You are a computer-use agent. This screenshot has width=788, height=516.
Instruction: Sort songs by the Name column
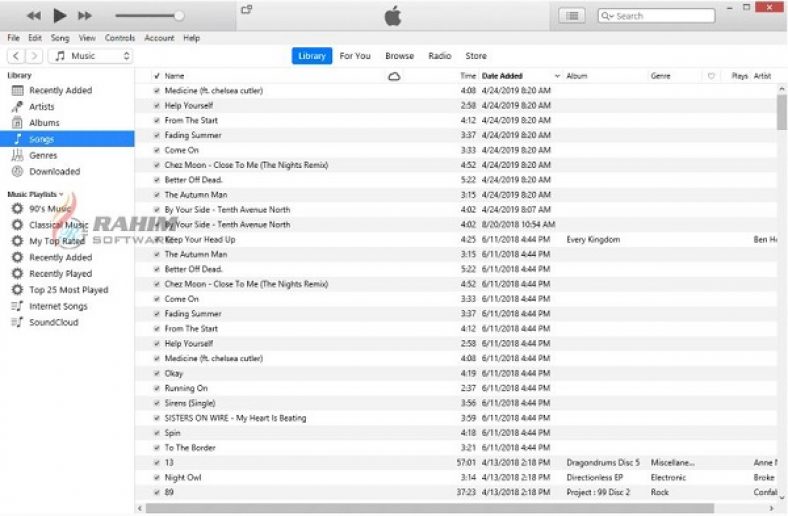click(174, 76)
